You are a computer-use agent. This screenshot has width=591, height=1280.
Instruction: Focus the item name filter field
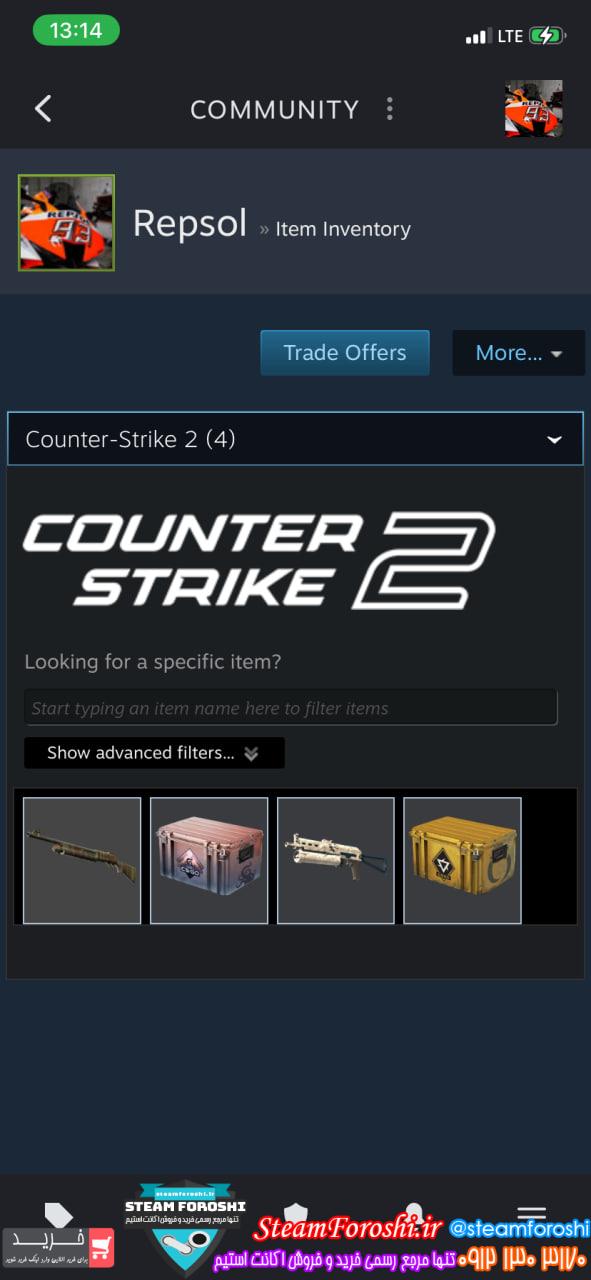(291, 708)
